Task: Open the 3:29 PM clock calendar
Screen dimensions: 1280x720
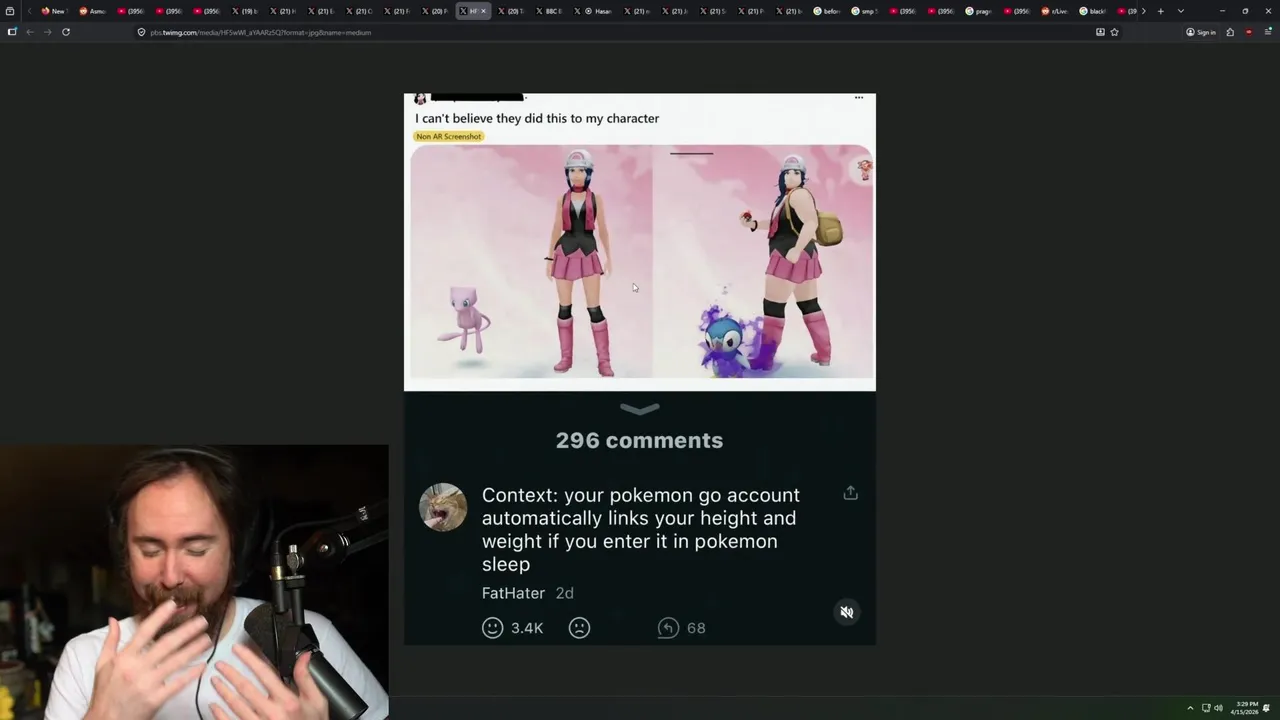Action: tap(1246, 708)
